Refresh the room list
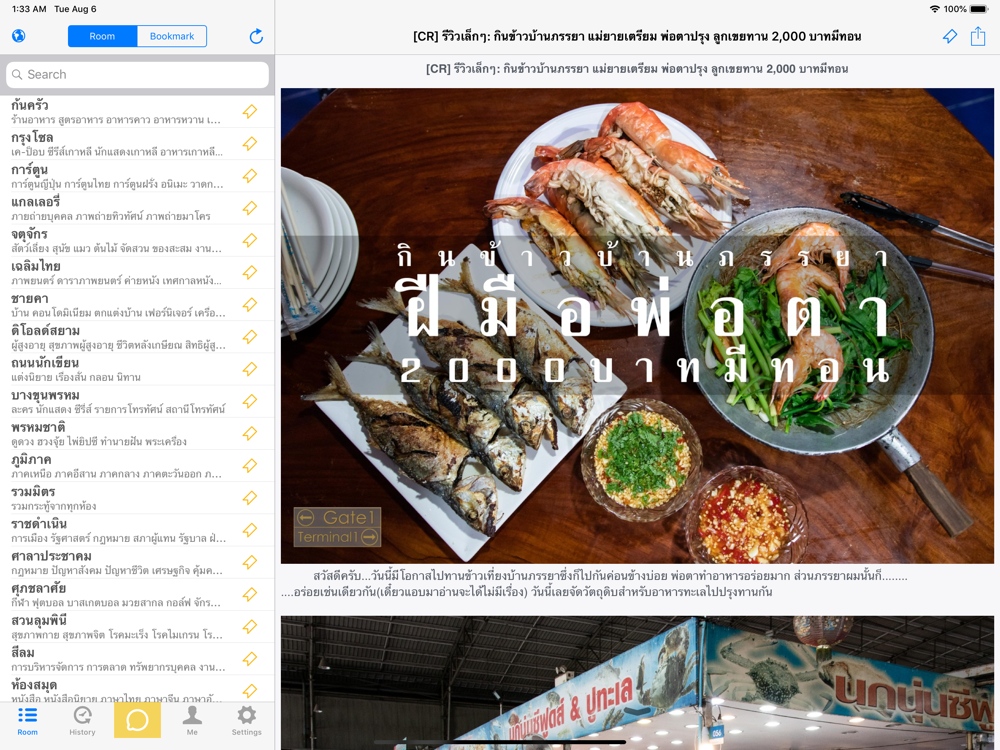1000x750 pixels. pos(256,36)
